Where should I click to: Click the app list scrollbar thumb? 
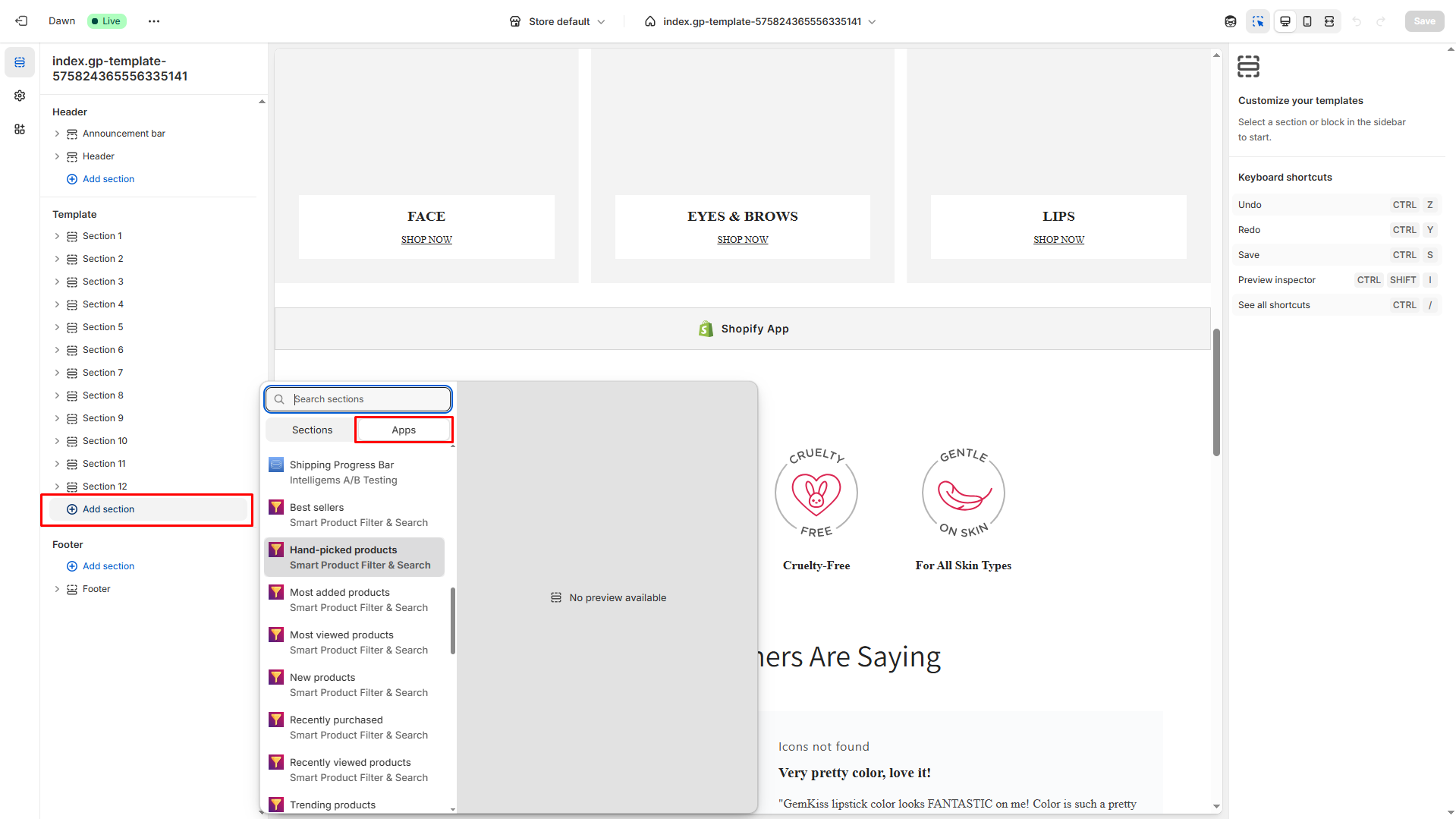point(453,620)
